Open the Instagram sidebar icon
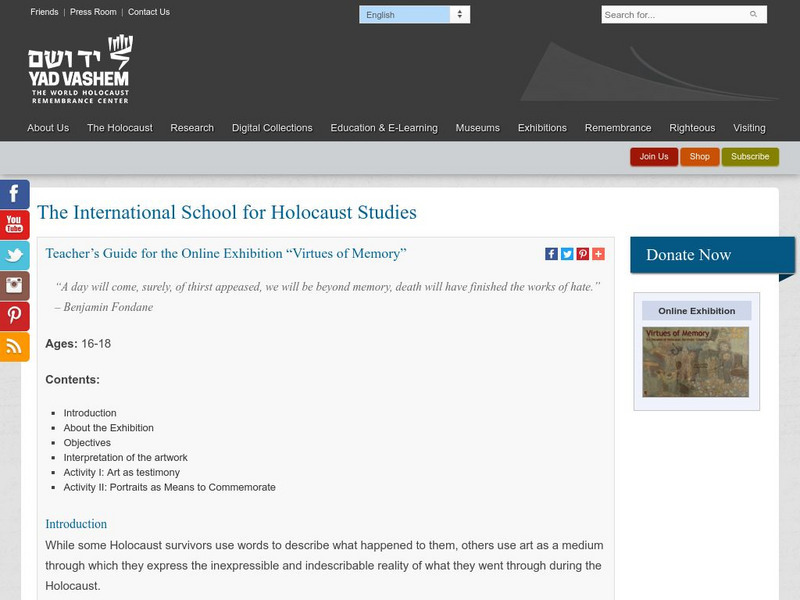Image resolution: width=800 pixels, height=600 pixels. 14,286
